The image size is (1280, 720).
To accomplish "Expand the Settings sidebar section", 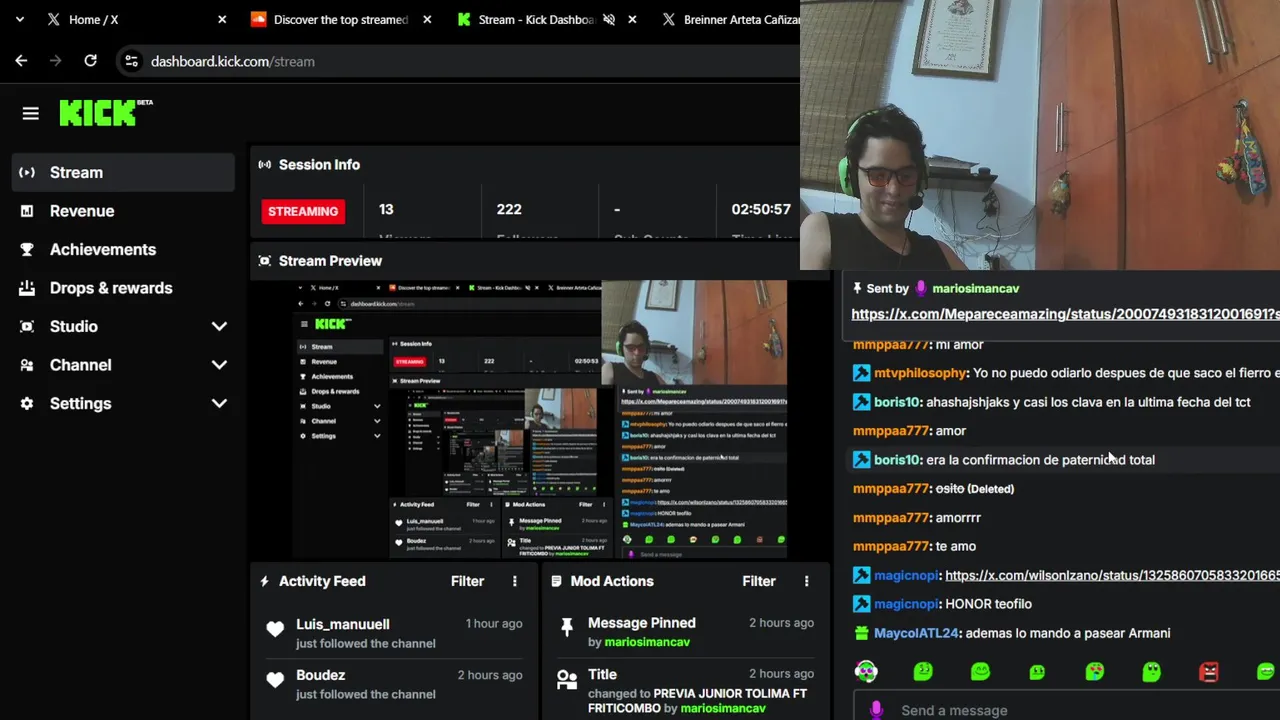I will [x=219, y=404].
